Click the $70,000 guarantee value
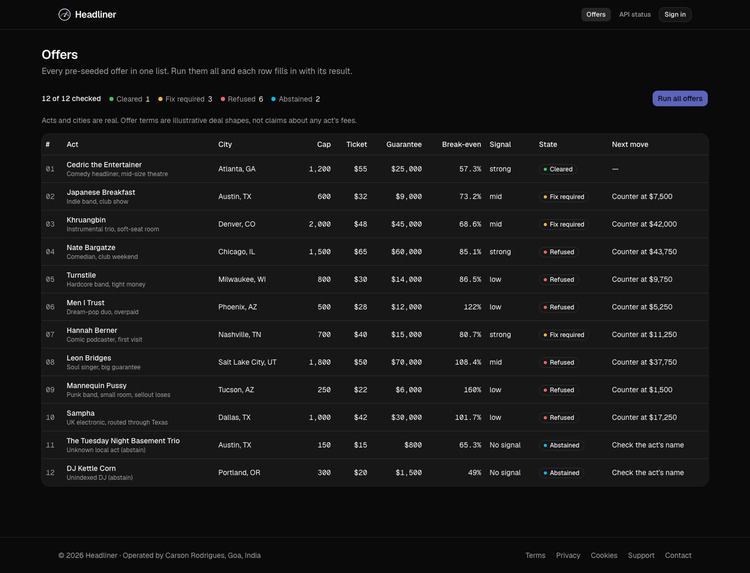This screenshot has width=750, height=573. pos(406,363)
